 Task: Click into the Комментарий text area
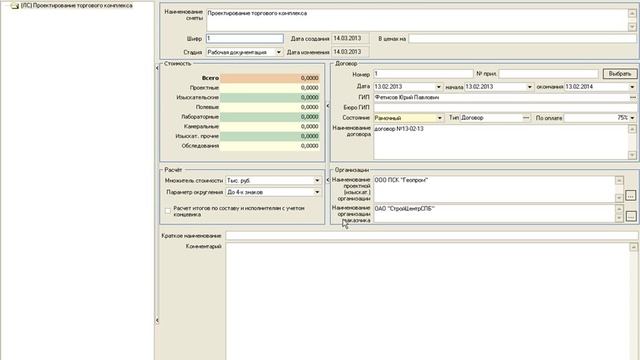pyautogui.click(x=427, y=301)
